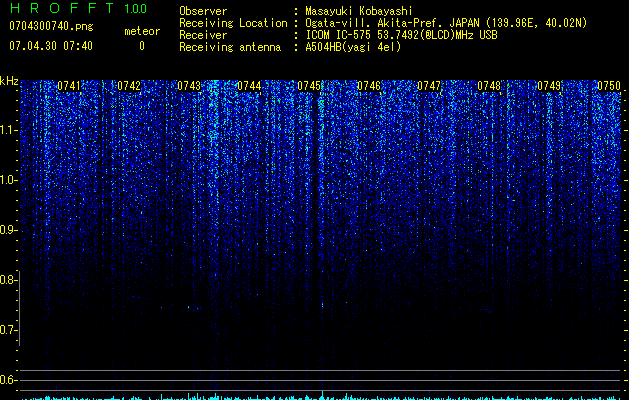Click the Observer label

(x=203, y=11)
